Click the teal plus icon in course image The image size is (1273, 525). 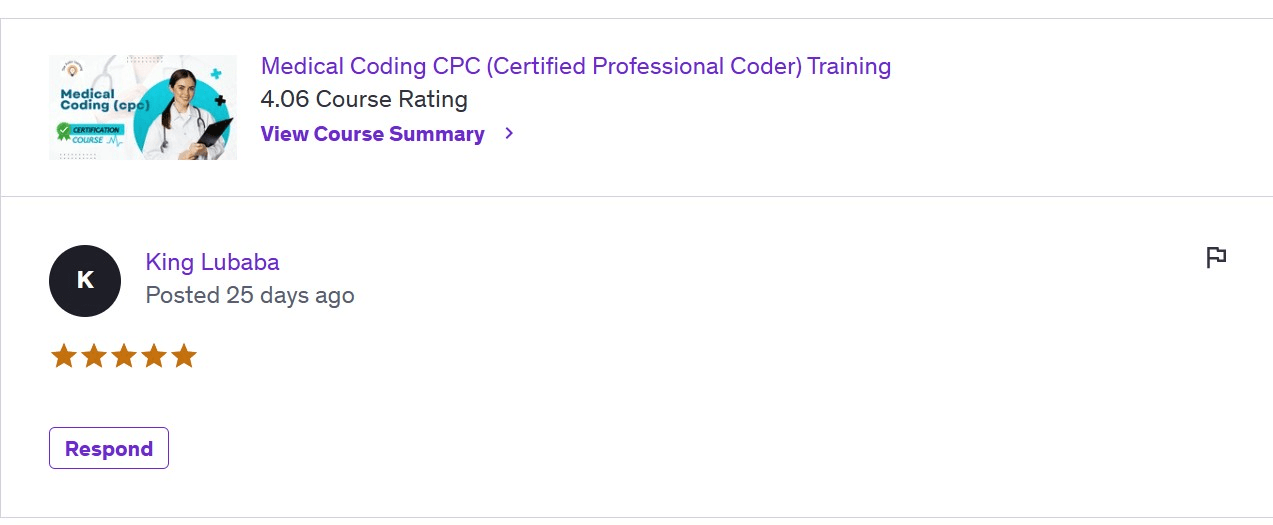point(215,74)
